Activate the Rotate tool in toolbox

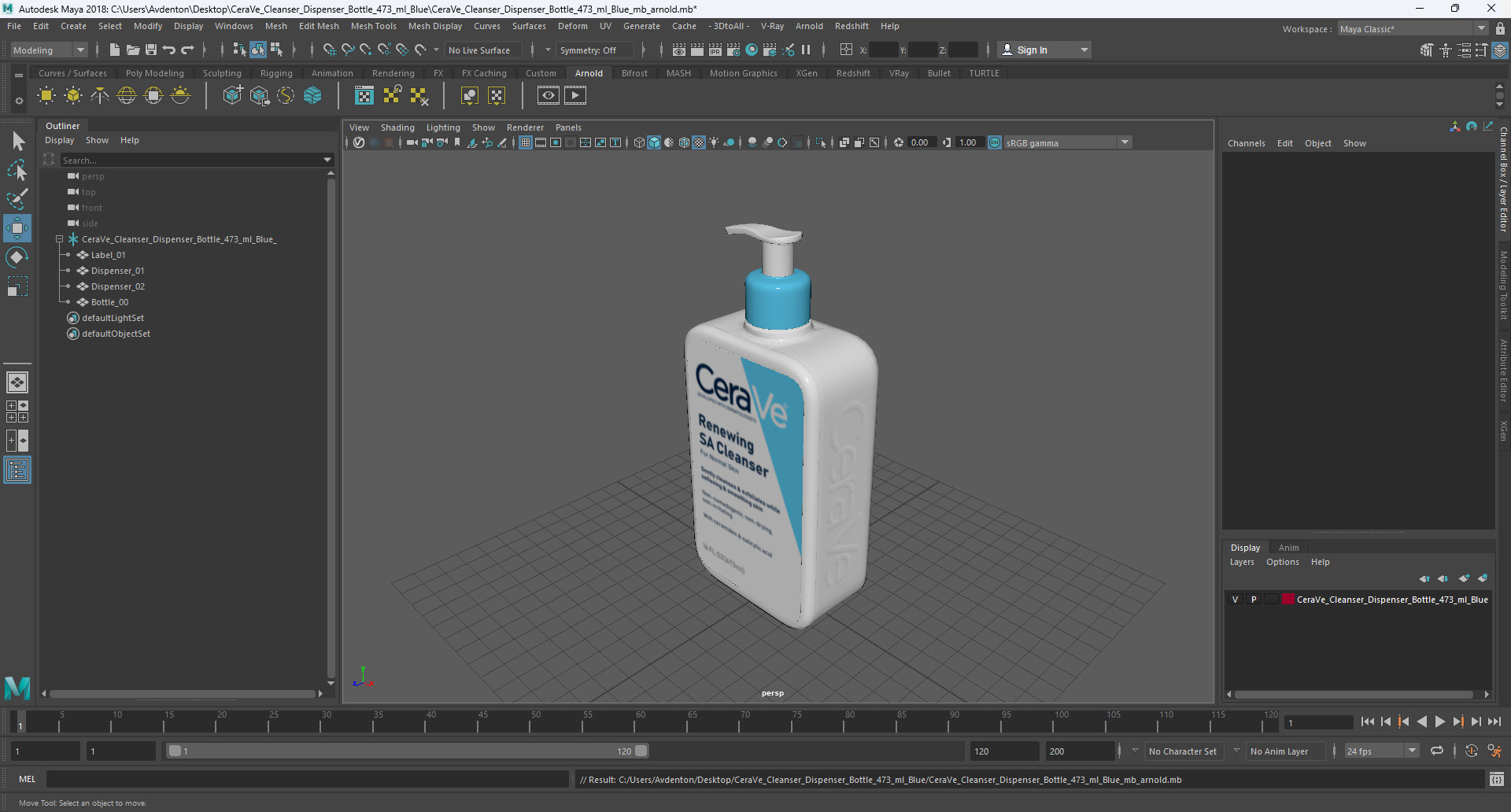[17, 257]
